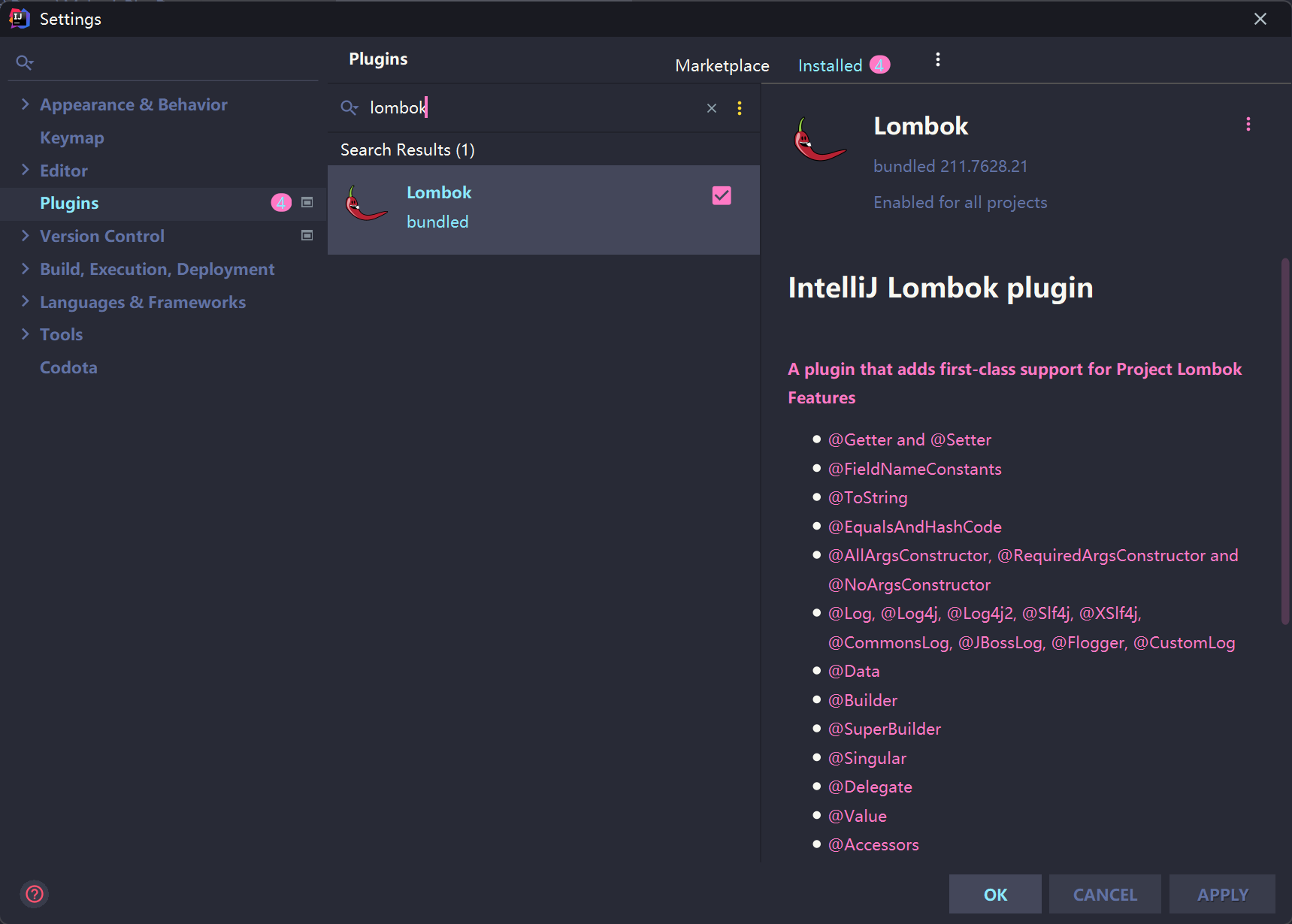Select Codota in settings tree
The height and width of the screenshot is (924, 1292).
[68, 367]
